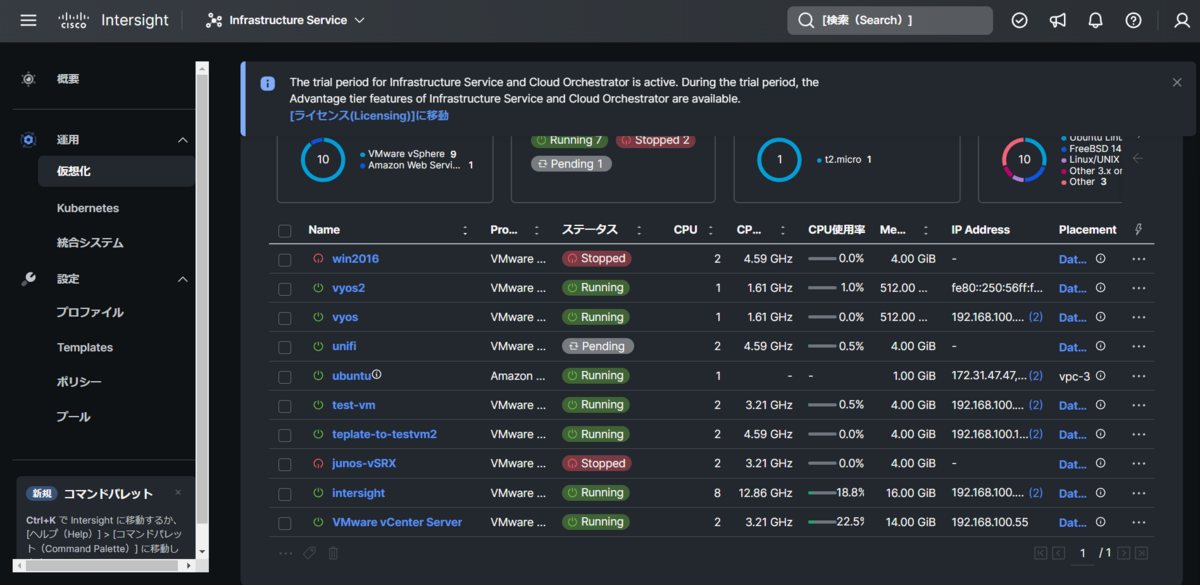
Task: Sort by the Pro... provider column
Action: coord(539,230)
